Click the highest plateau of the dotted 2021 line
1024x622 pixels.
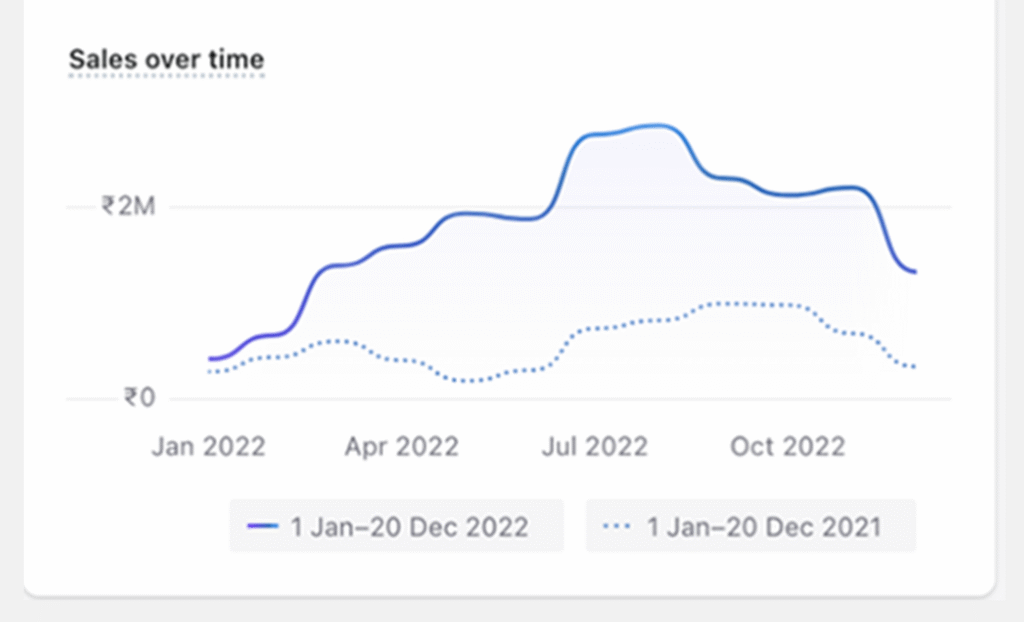[740, 303]
